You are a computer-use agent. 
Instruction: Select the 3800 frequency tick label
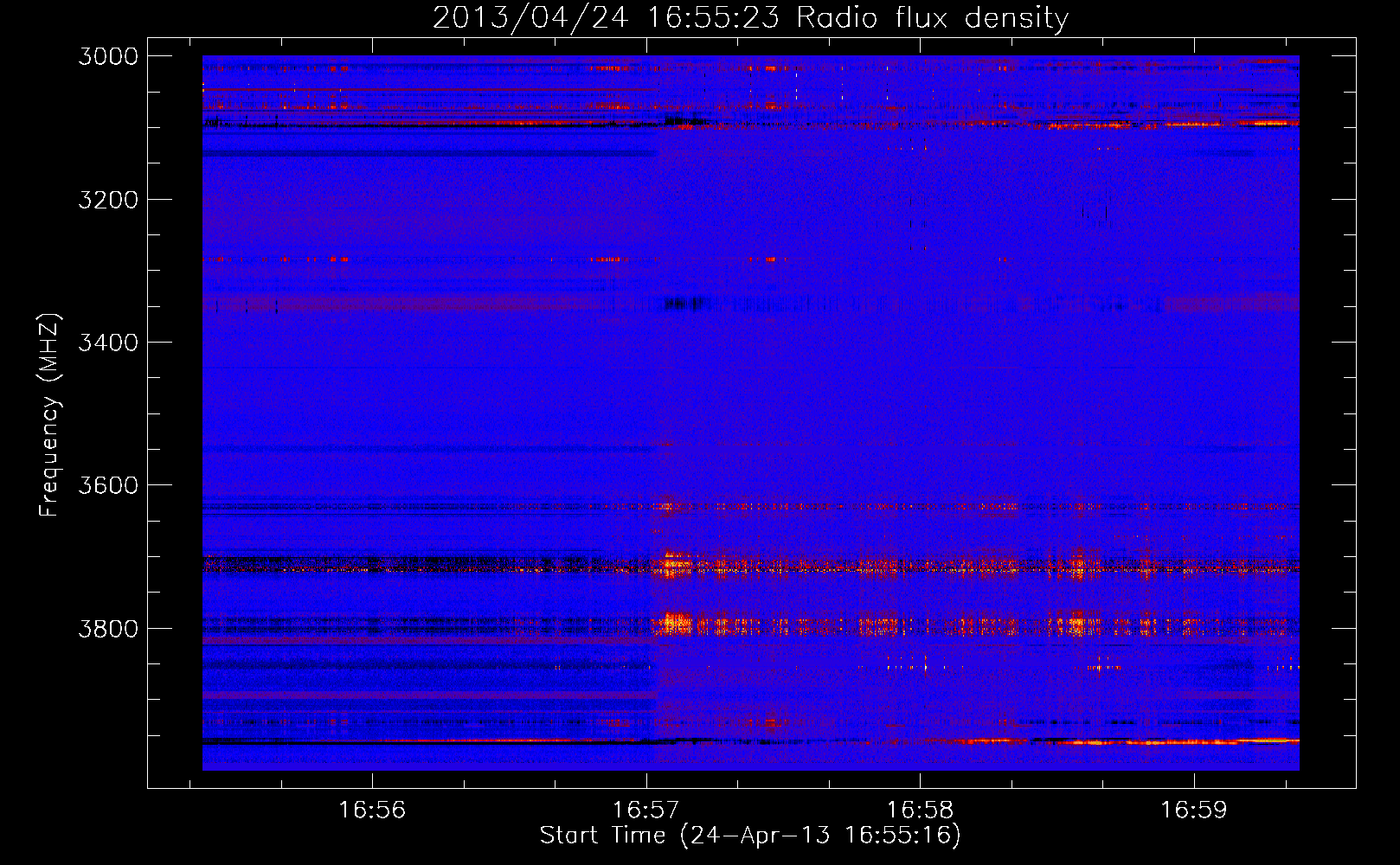pos(108,629)
